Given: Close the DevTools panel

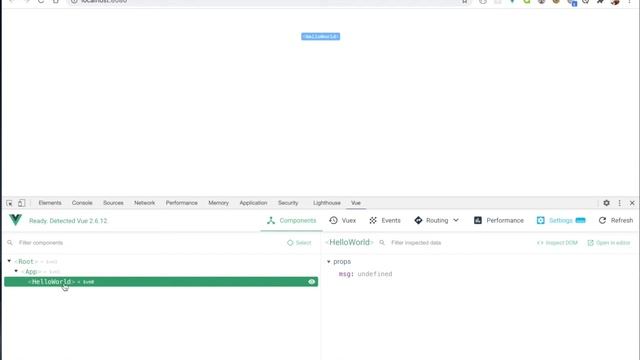Looking at the screenshot, I should tap(632, 203).
